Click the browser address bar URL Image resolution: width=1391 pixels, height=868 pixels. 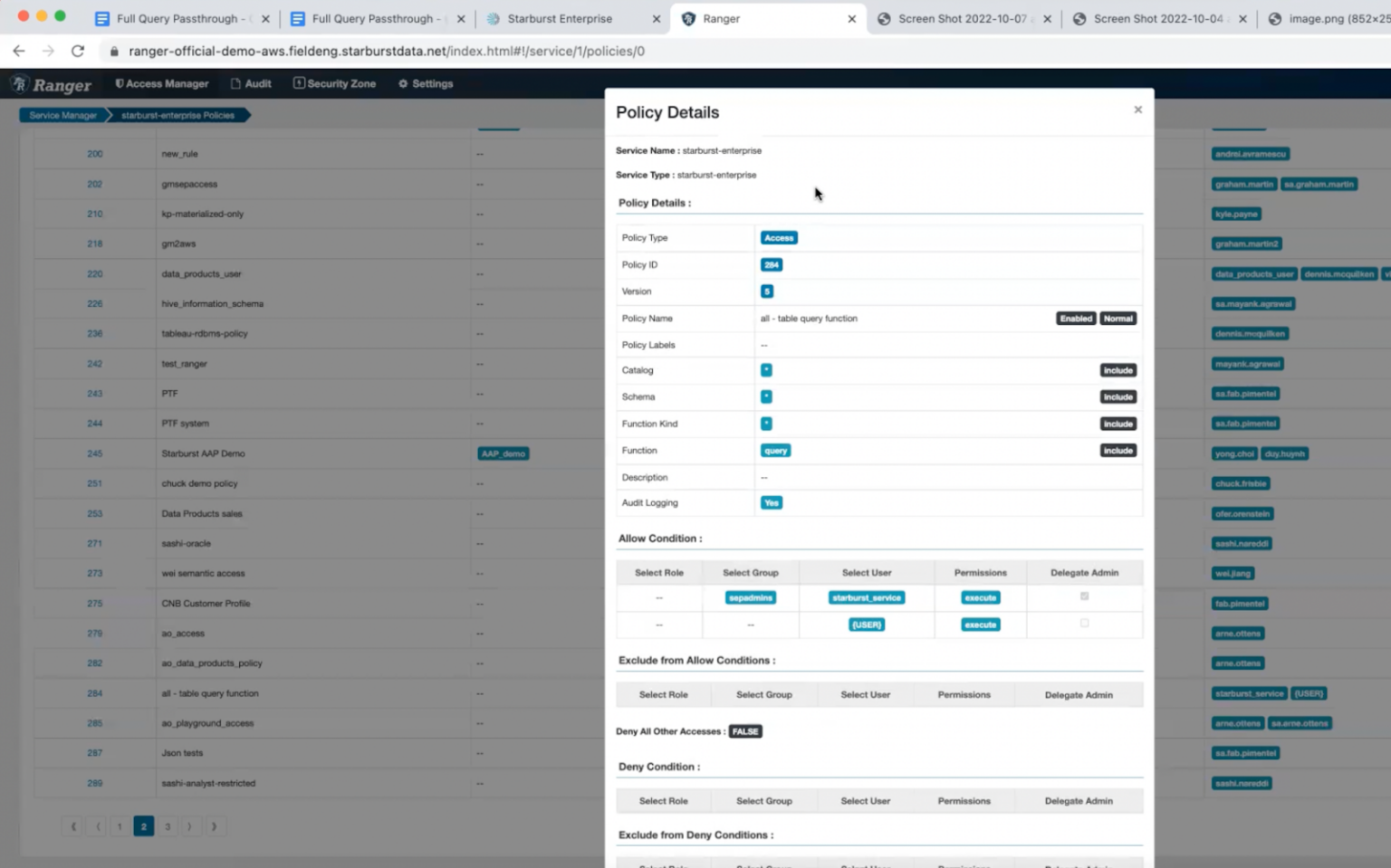pyautogui.click(x=387, y=52)
